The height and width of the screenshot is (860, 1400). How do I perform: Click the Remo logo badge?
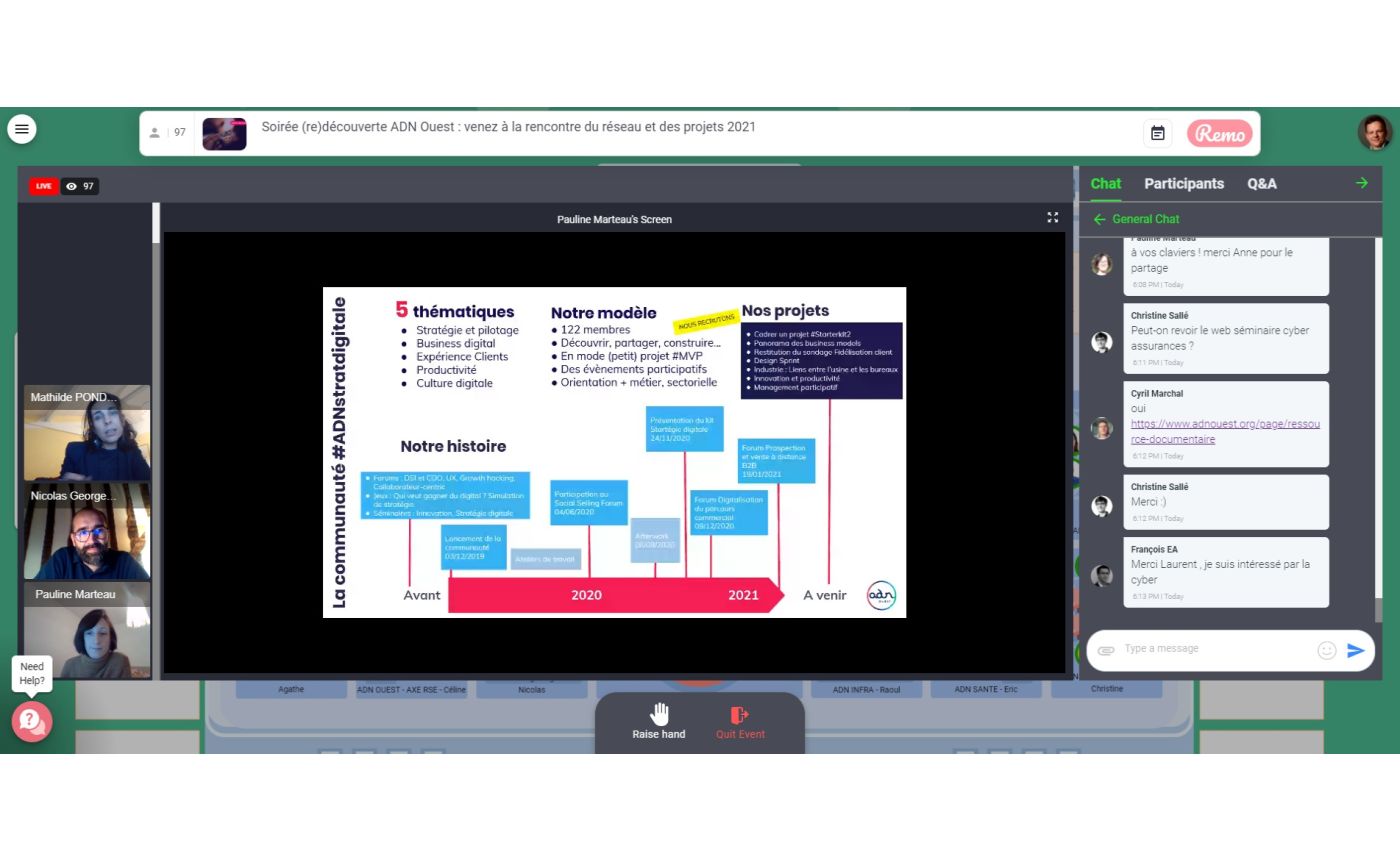1219,133
